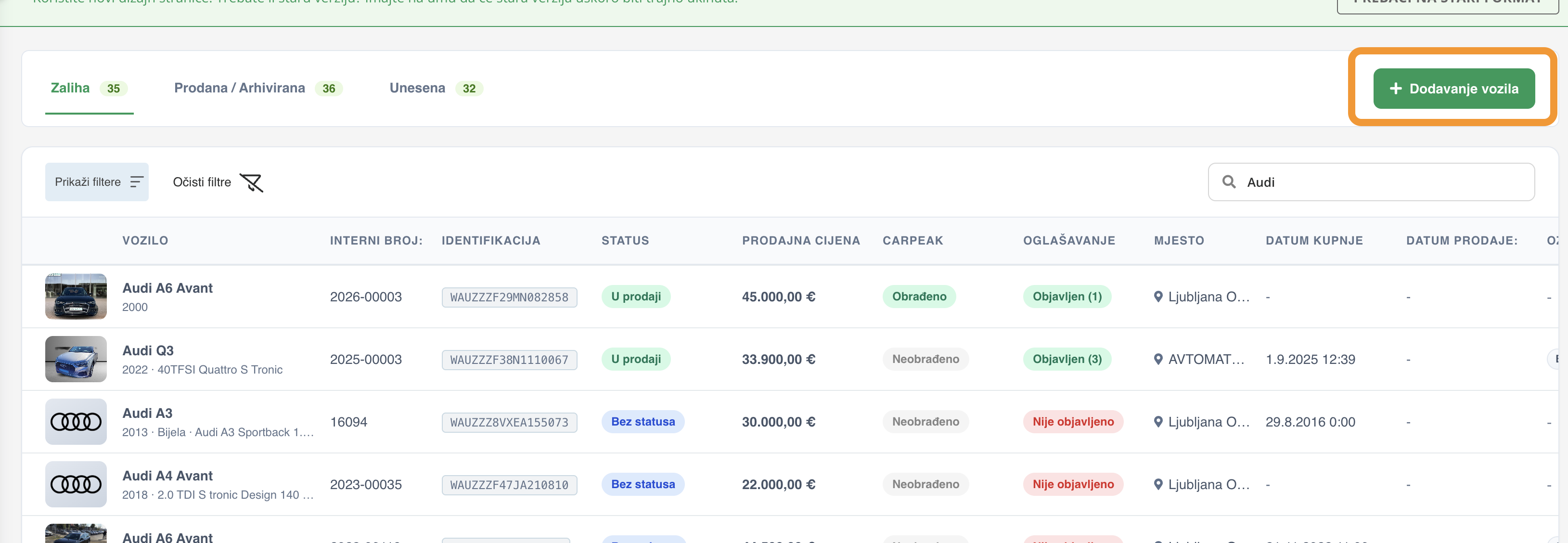This screenshot has width=1568, height=543.
Task: Click internal number 2026-00003
Action: pyautogui.click(x=366, y=297)
